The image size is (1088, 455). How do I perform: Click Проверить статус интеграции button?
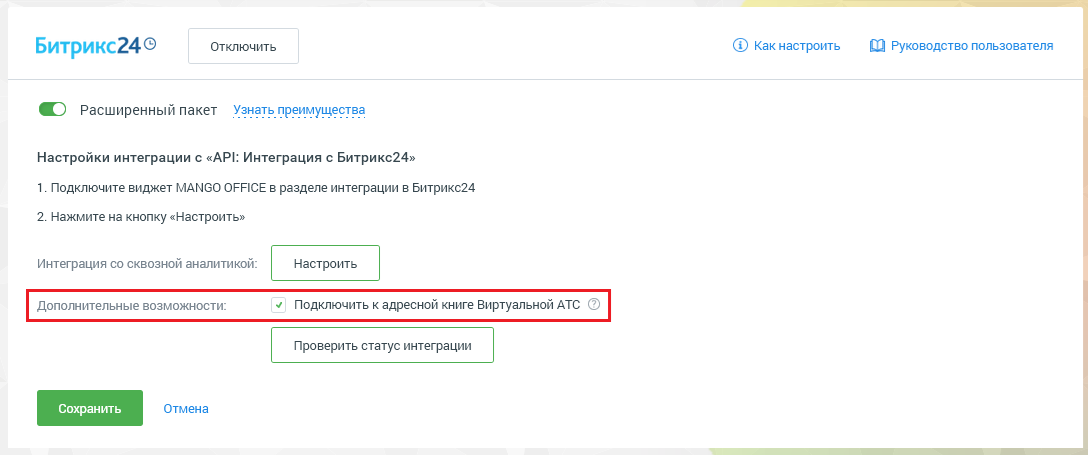[x=382, y=345]
